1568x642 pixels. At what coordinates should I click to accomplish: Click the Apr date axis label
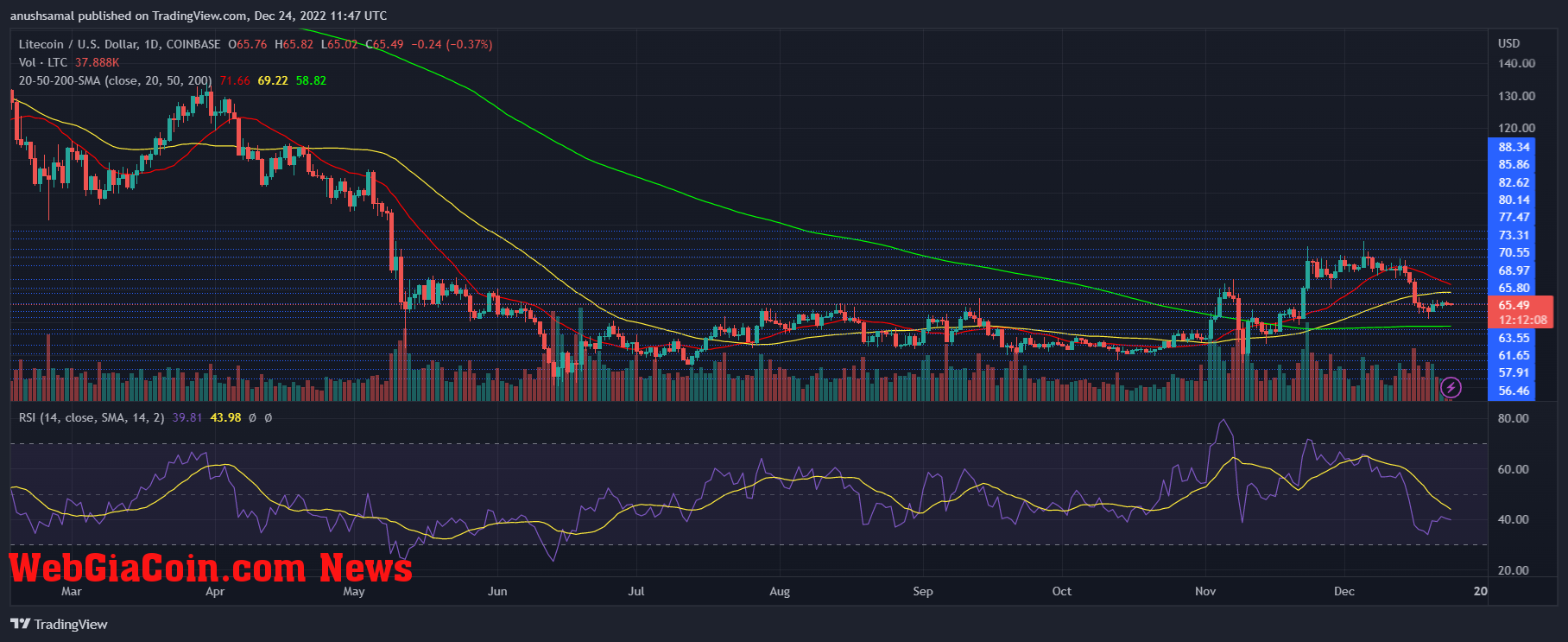[215, 591]
